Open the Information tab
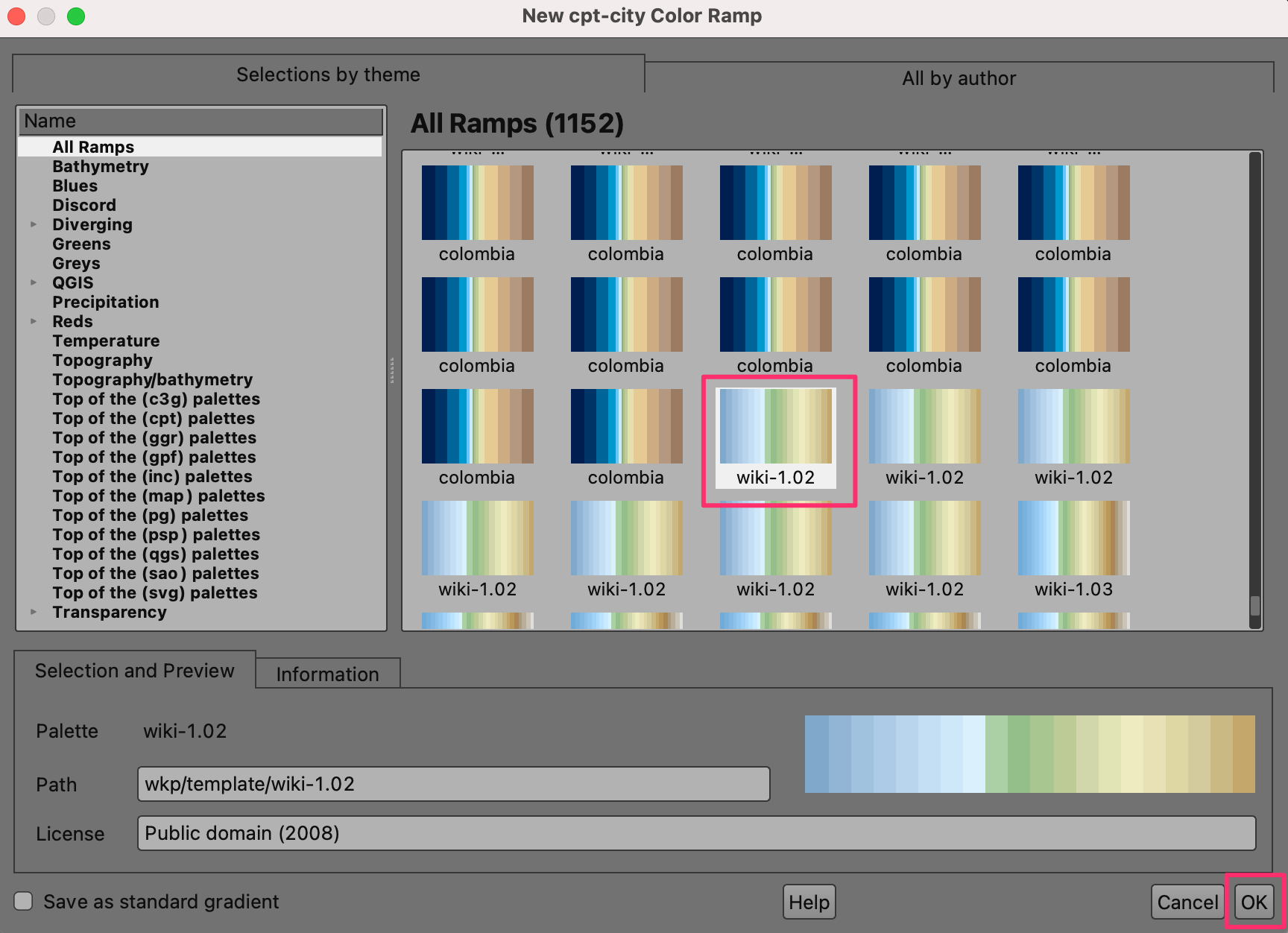 (x=327, y=674)
